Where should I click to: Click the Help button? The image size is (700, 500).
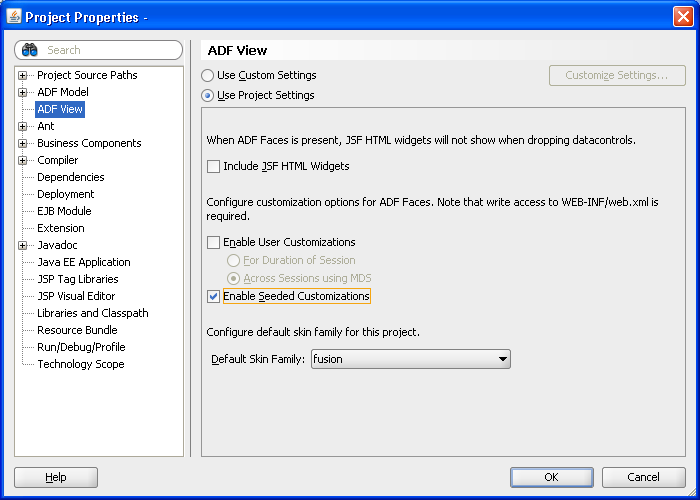[56, 477]
